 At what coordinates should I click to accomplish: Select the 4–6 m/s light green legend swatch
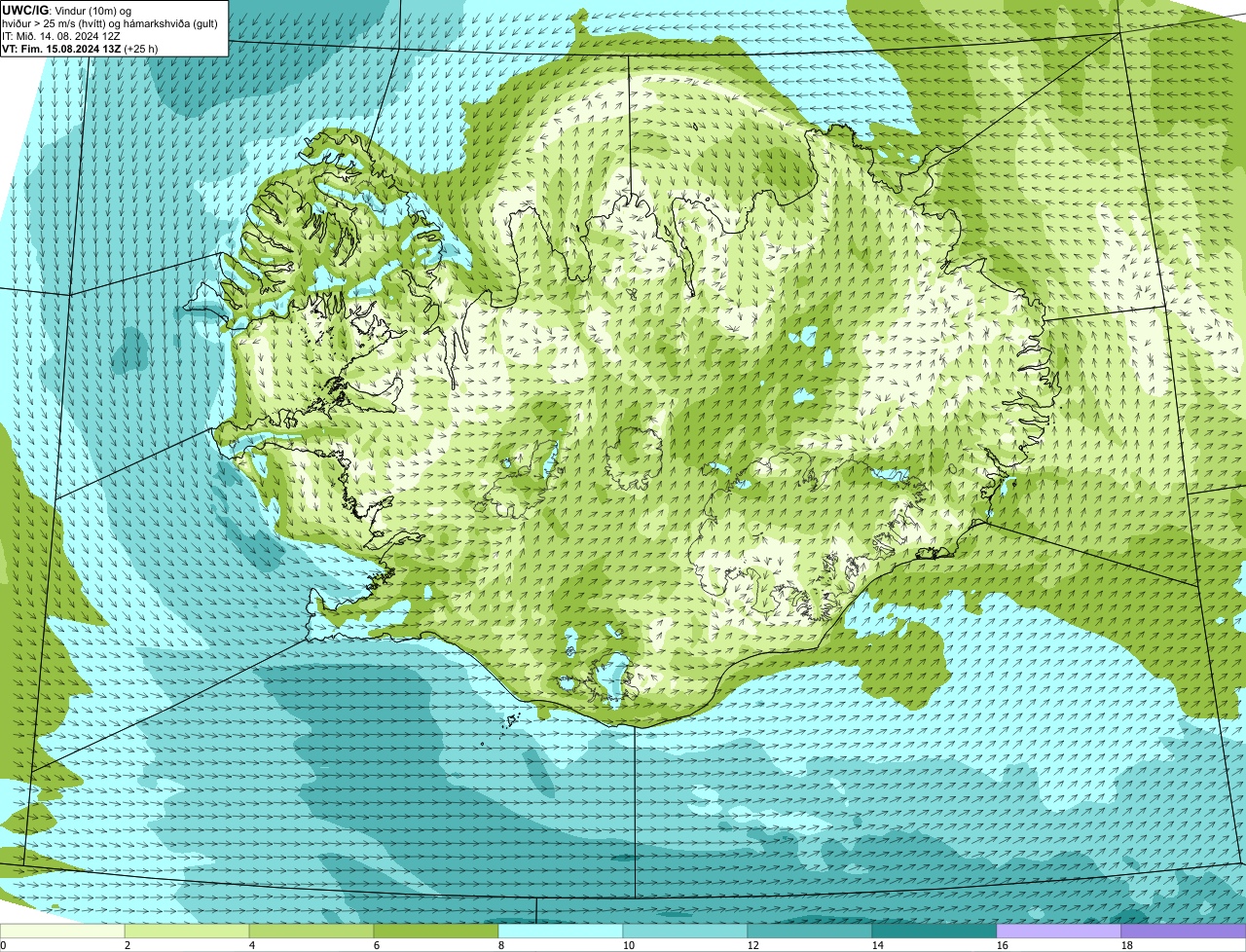[311, 931]
